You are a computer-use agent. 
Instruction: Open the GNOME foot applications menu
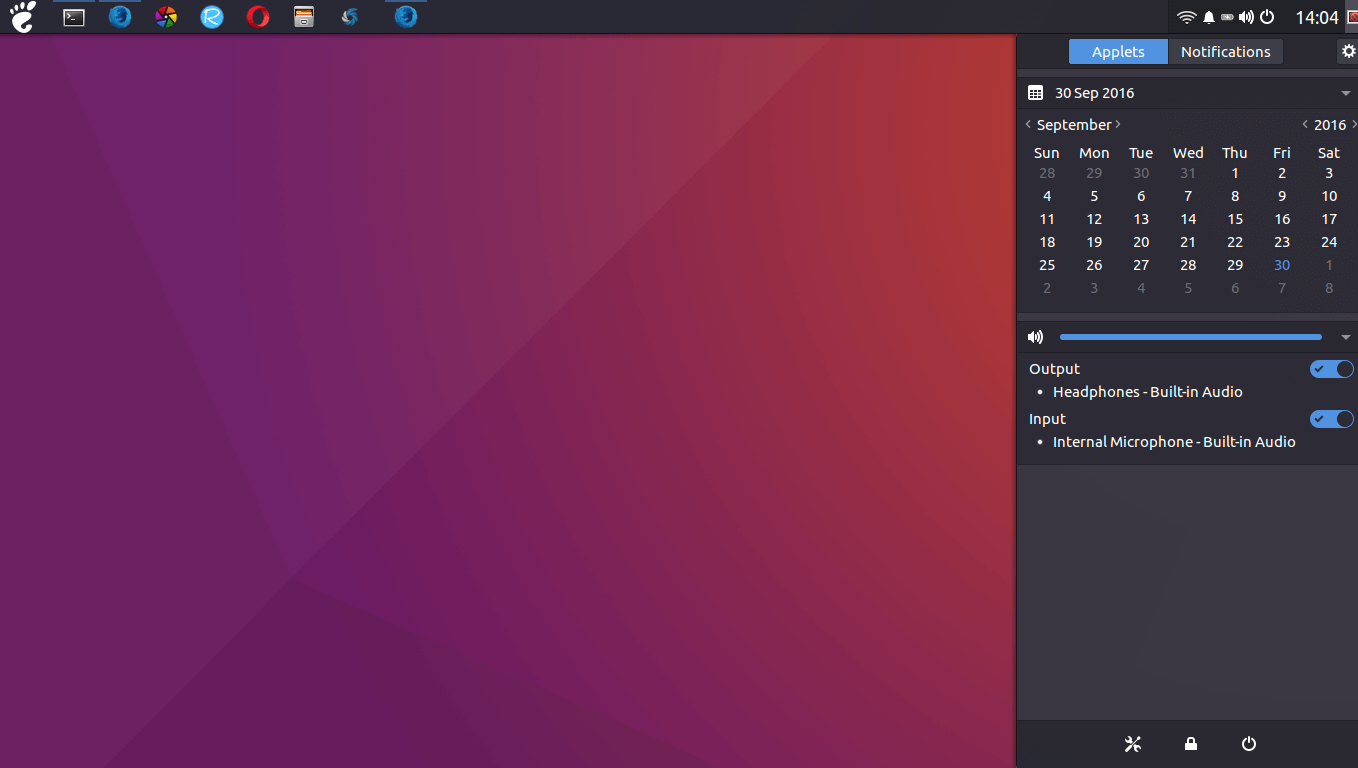click(22, 17)
